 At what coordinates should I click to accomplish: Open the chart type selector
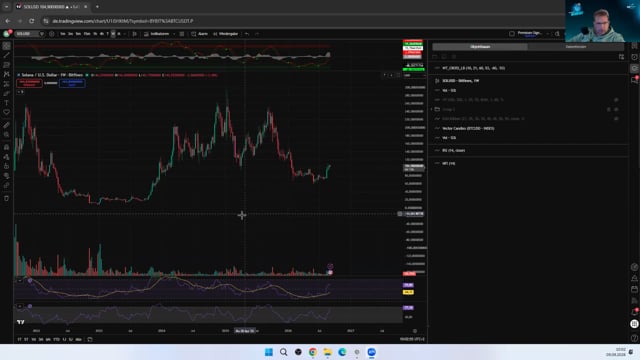(x=134, y=34)
